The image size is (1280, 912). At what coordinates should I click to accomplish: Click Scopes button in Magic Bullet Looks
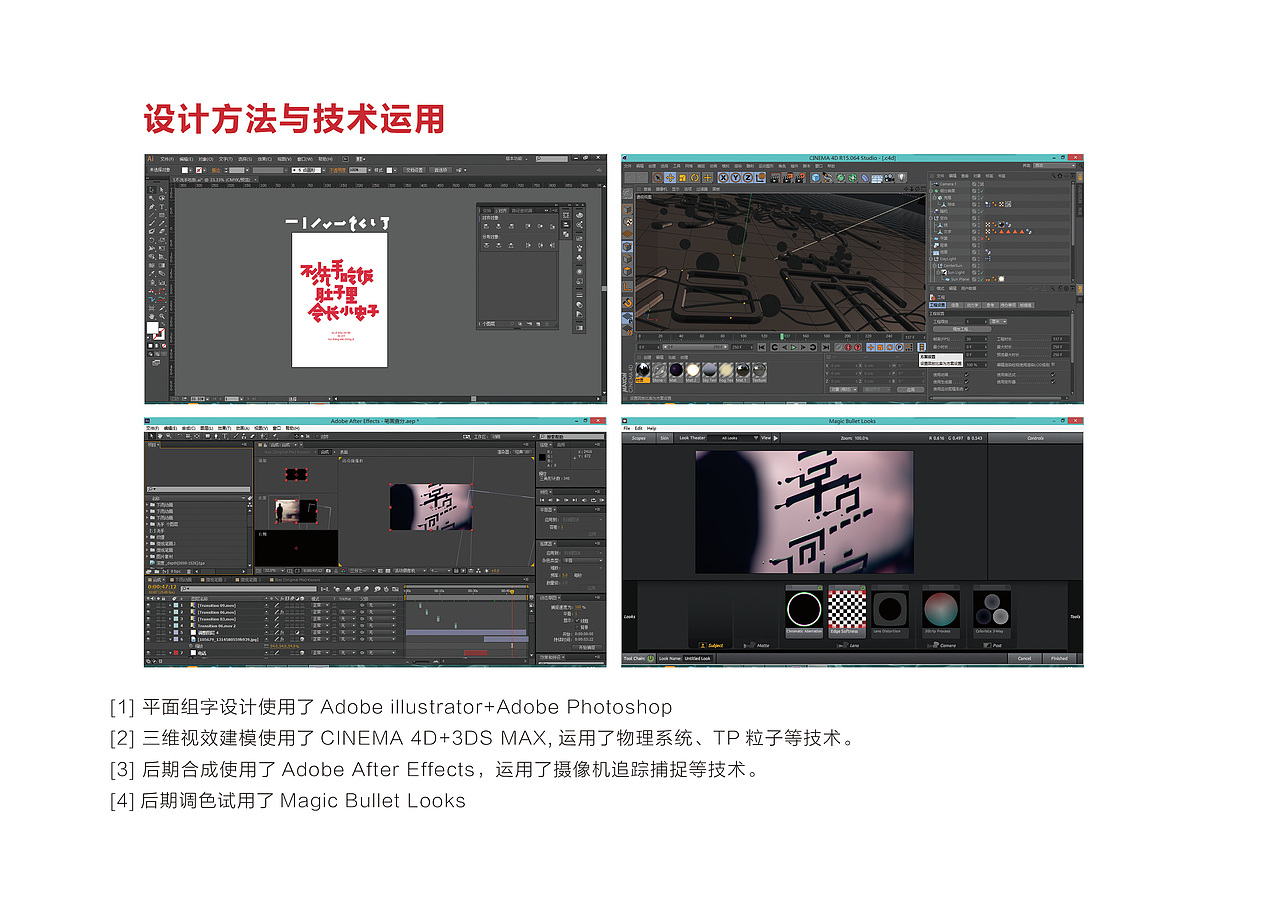tap(638, 438)
